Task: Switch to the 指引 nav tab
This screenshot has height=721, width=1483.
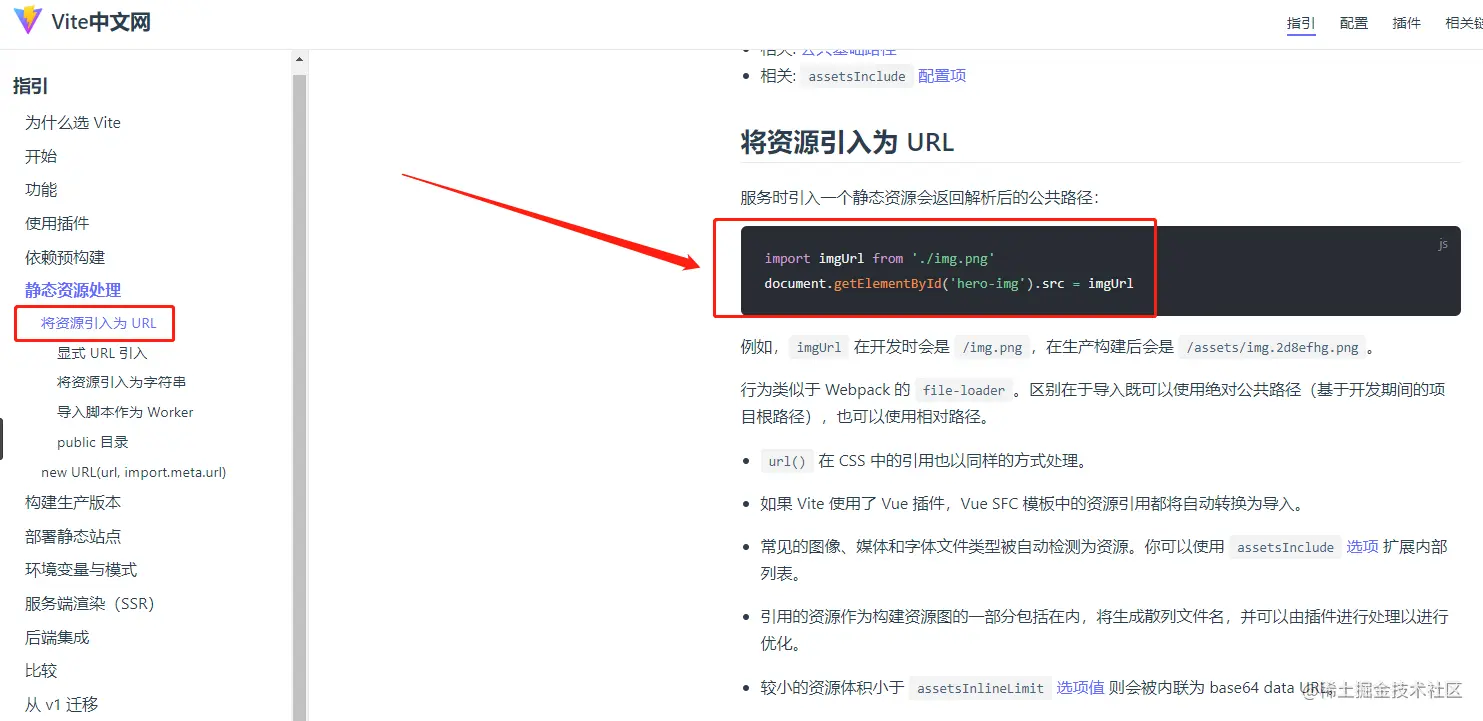Action: [1301, 23]
